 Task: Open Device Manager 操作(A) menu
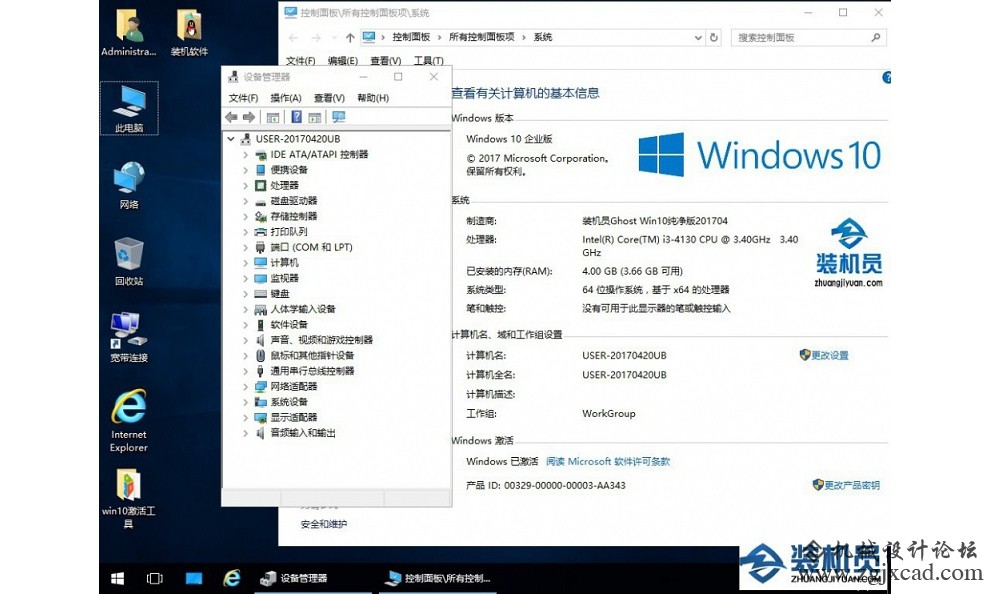285,98
